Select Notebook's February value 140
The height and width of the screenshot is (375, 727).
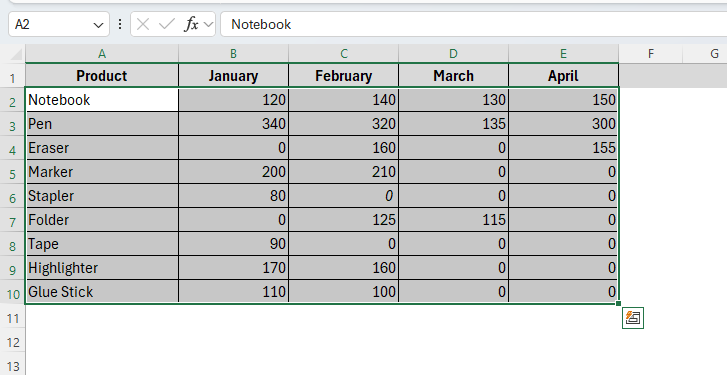(344, 100)
